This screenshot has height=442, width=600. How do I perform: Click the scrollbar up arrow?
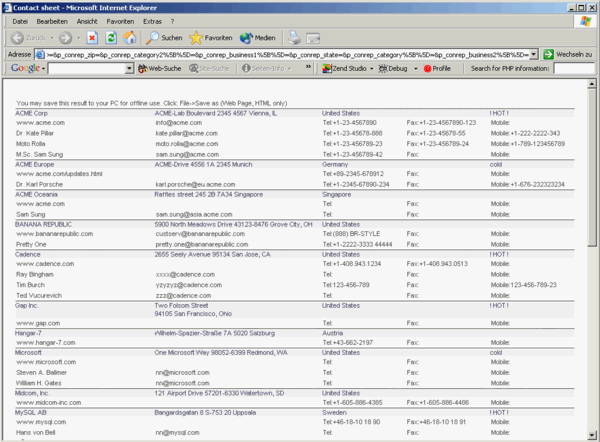(592, 83)
